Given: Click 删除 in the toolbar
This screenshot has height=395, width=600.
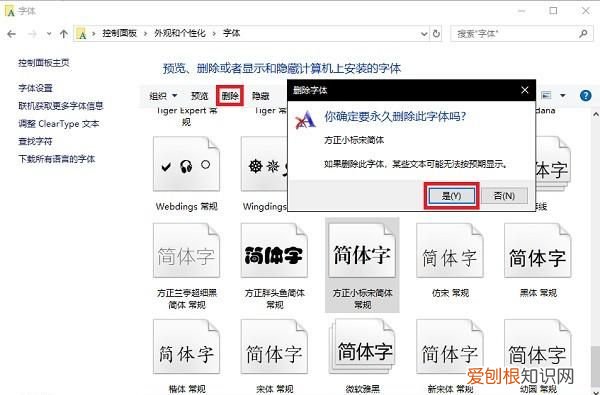Looking at the screenshot, I should 230,96.
